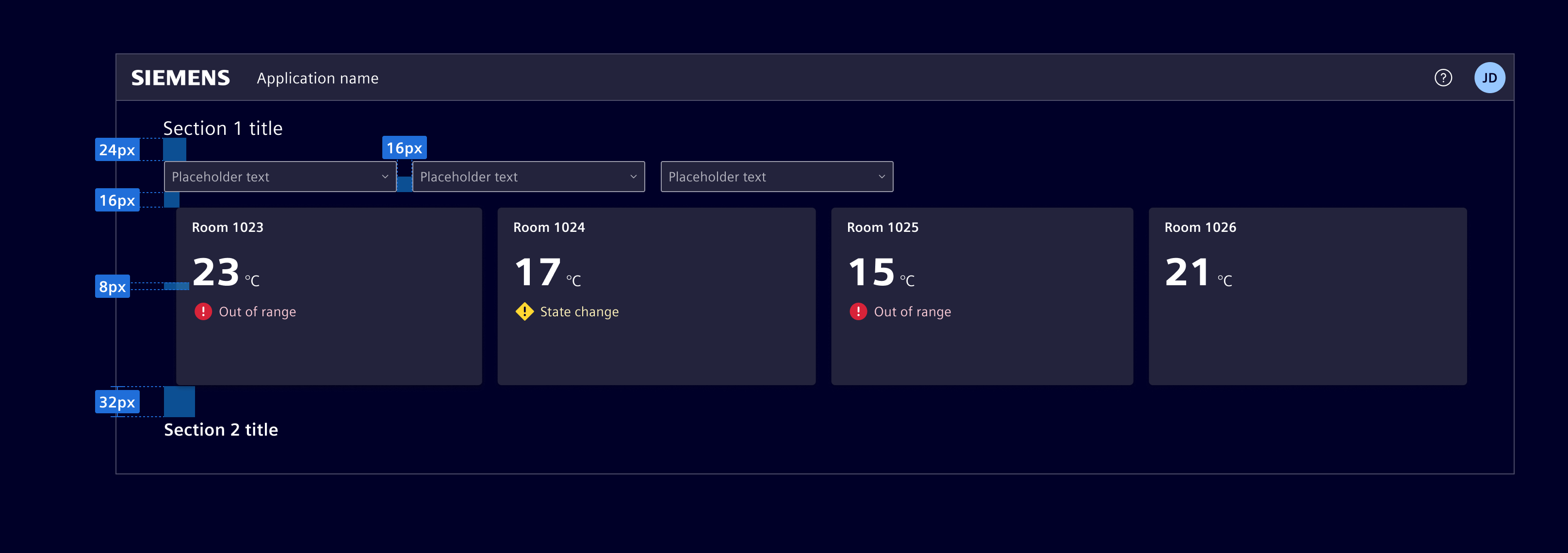Image resolution: width=1568 pixels, height=553 pixels.
Task: Expand first Placeholder text dropdown chevron
Action: [x=385, y=177]
